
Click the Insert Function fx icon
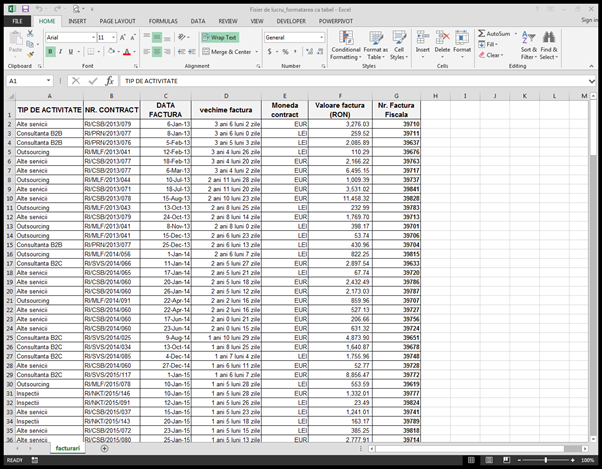[x=109, y=81]
